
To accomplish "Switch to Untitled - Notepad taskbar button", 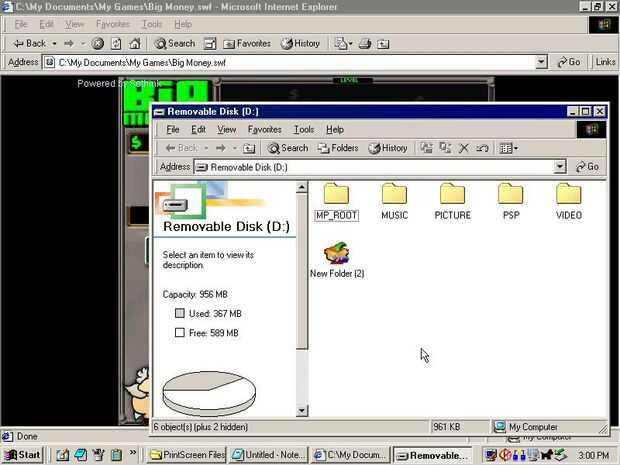I will [x=268, y=456].
